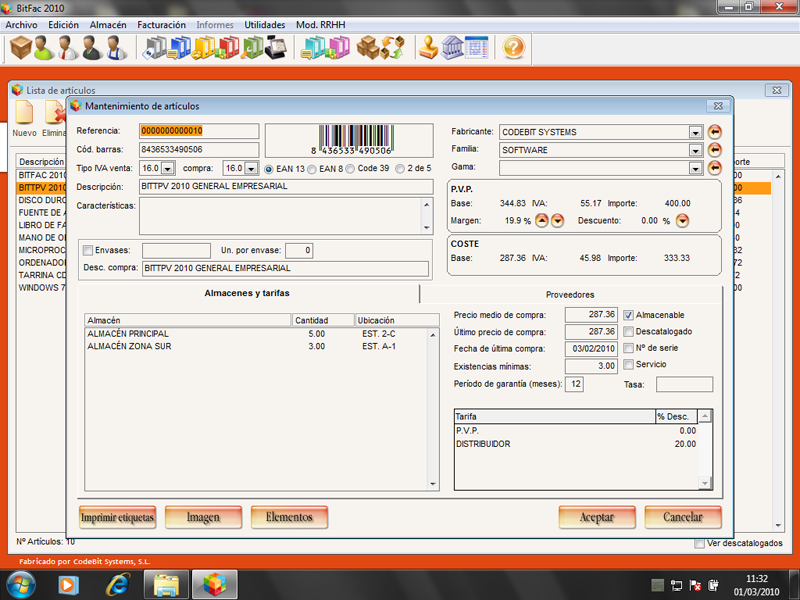Open the Archivo menu
This screenshot has width=800, height=600.
(x=21, y=24)
